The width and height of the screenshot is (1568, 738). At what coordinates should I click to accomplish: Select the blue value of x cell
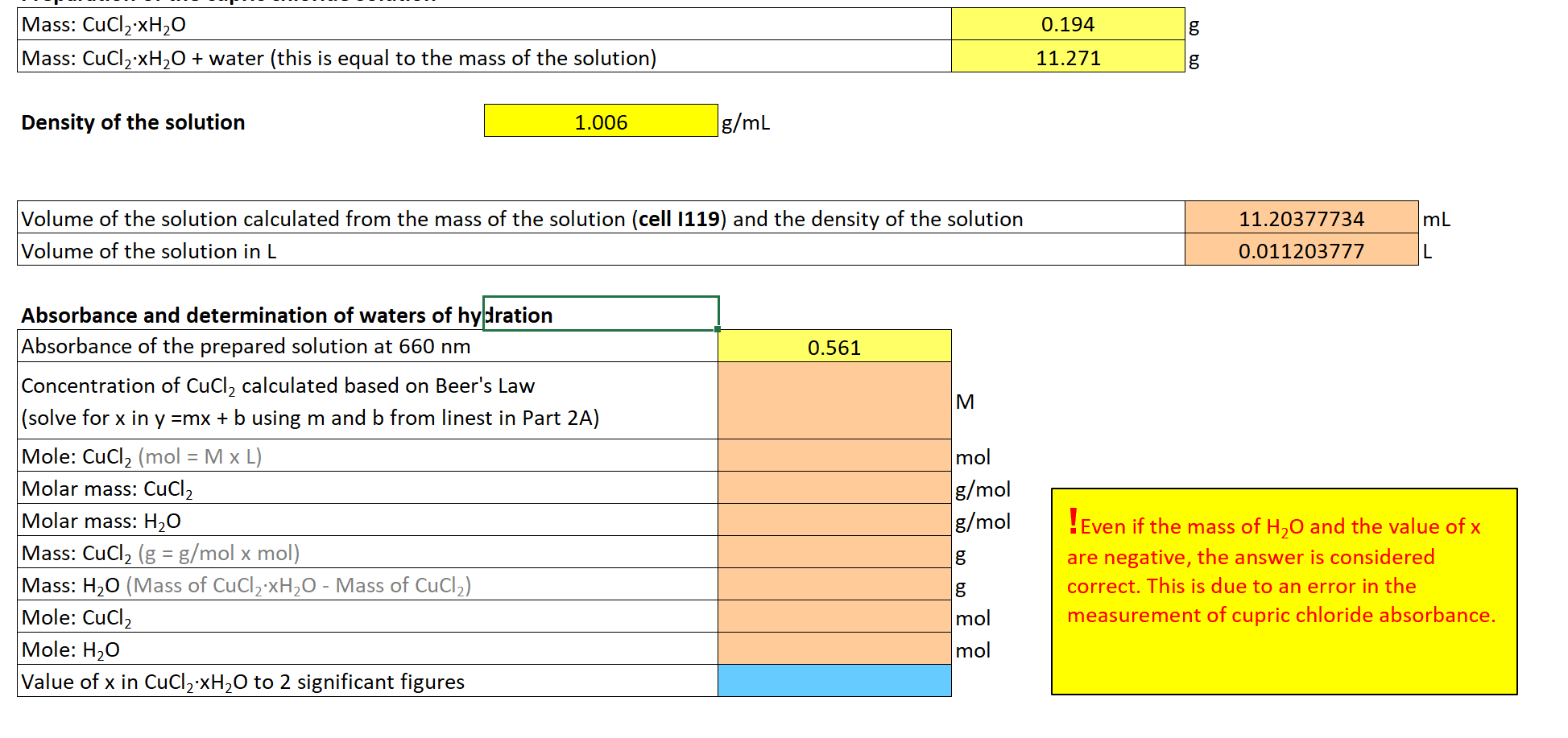click(x=834, y=682)
